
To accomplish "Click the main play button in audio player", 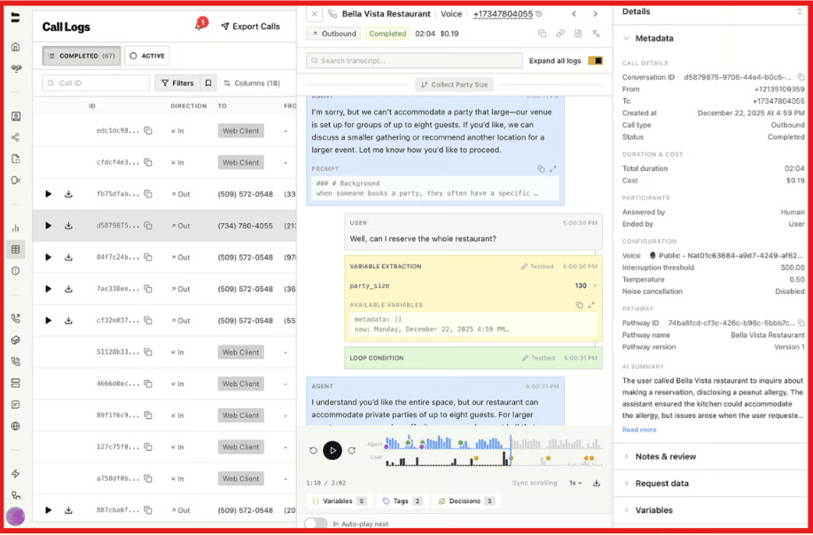I will 332,450.
